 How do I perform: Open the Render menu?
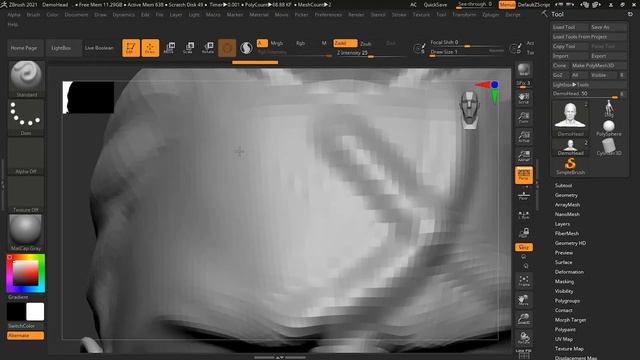pyautogui.click(x=356, y=14)
